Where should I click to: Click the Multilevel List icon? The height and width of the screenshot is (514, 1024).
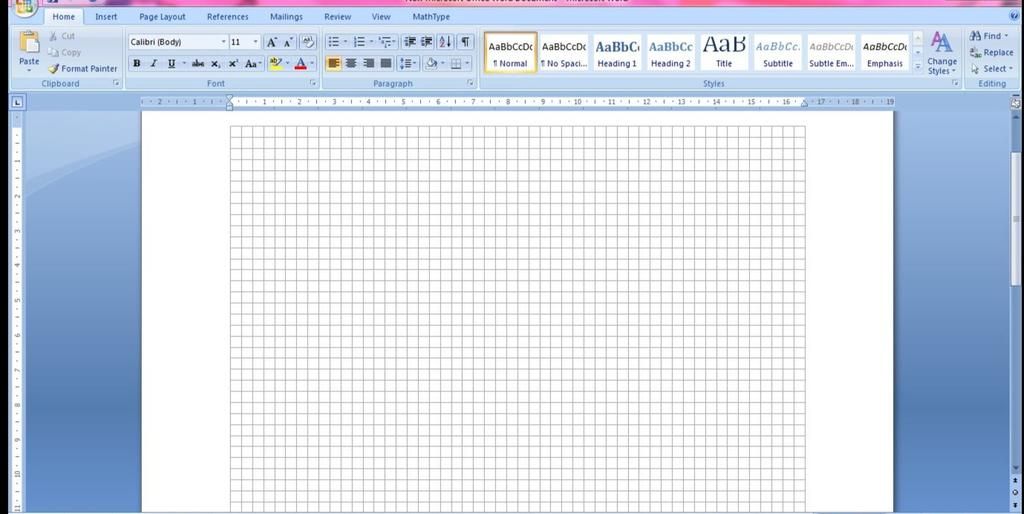click(x=385, y=42)
